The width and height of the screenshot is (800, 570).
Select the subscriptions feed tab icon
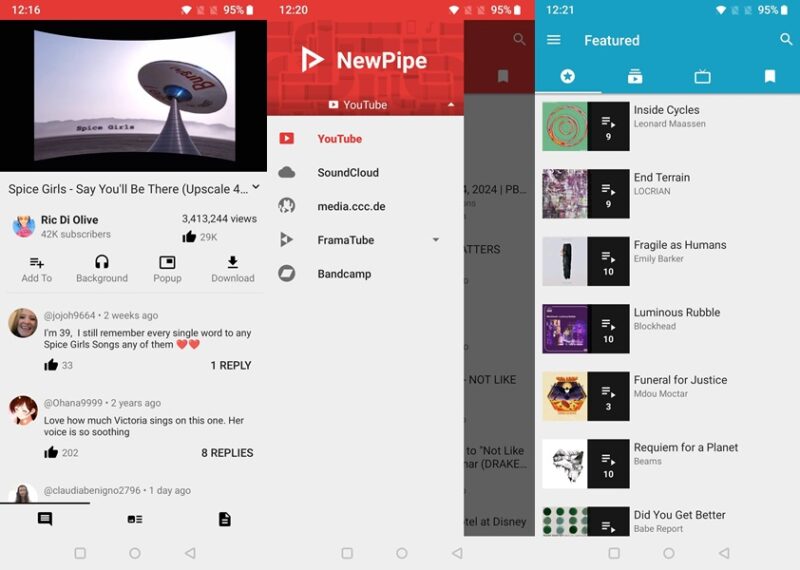635,77
